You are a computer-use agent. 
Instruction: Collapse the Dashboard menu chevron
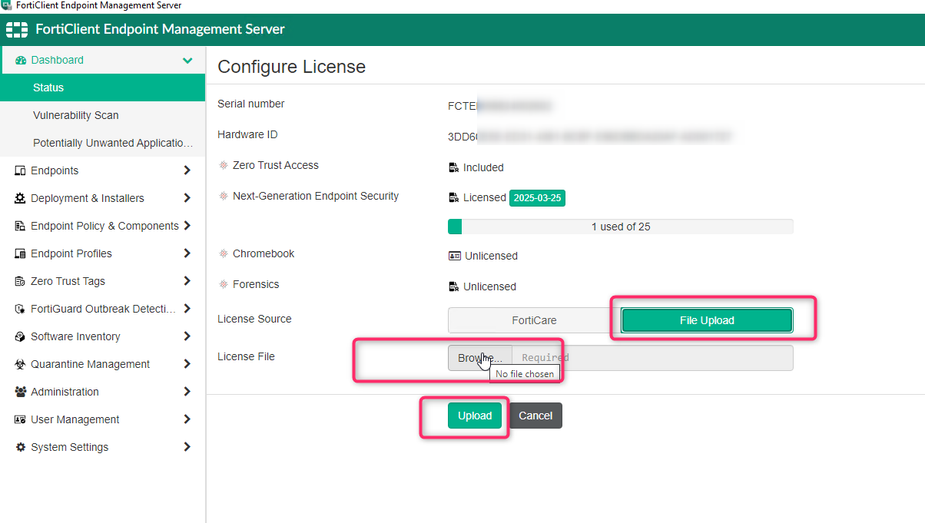coord(187,60)
